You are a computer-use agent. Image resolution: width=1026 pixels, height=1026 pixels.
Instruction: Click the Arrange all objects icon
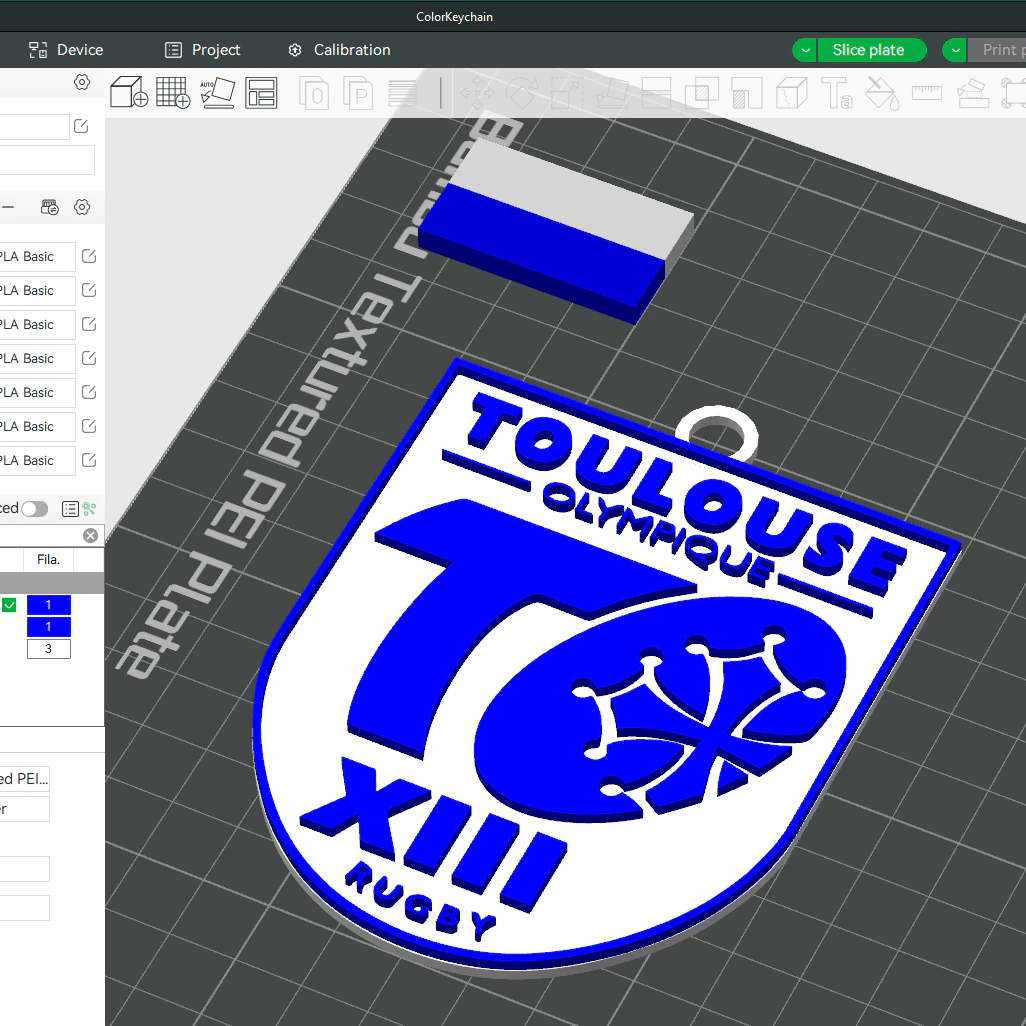point(261,92)
